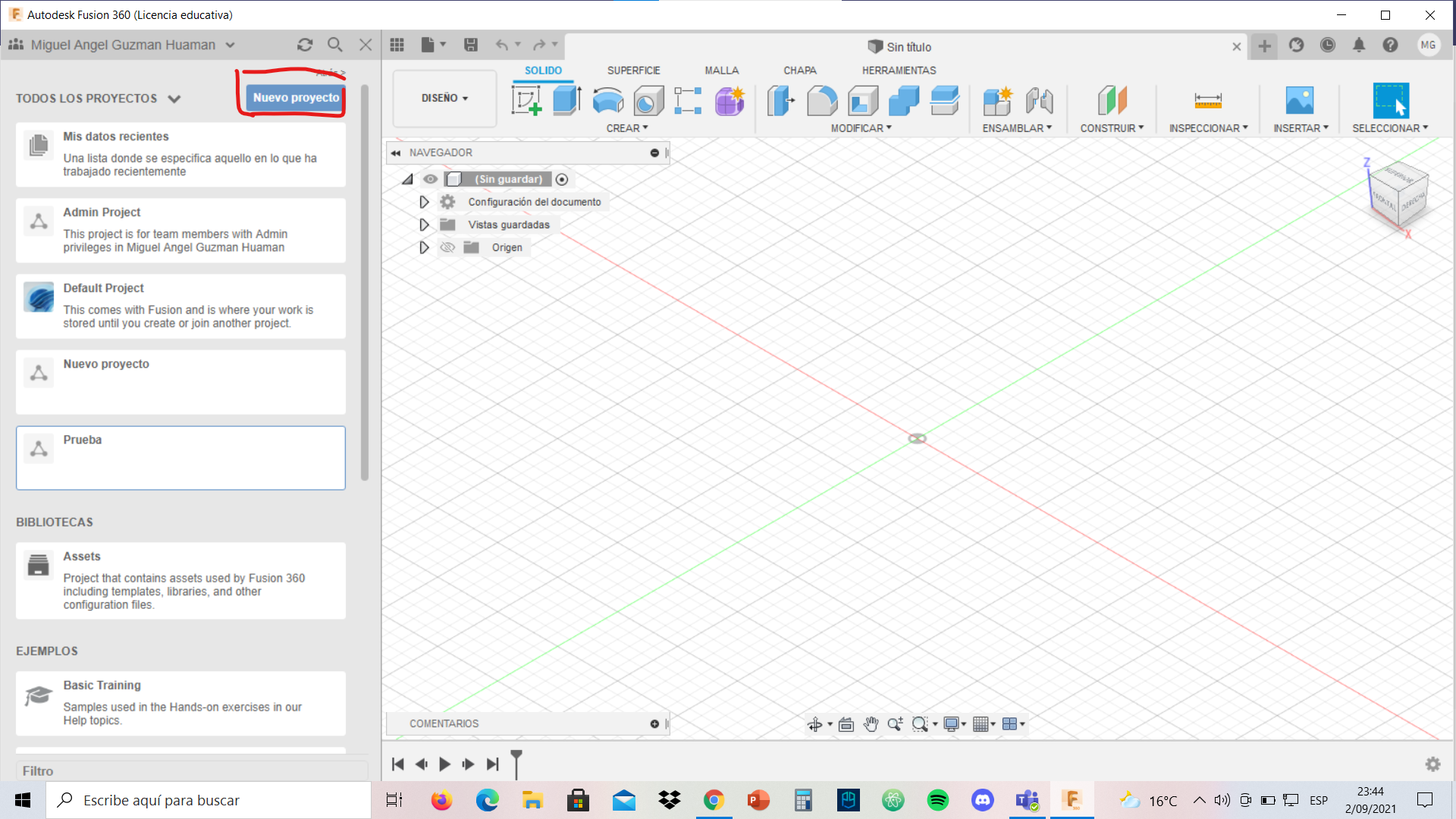Select the Create Form tool
The width and height of the screenshot is (1456, 819).
click(x=730, y=100)
